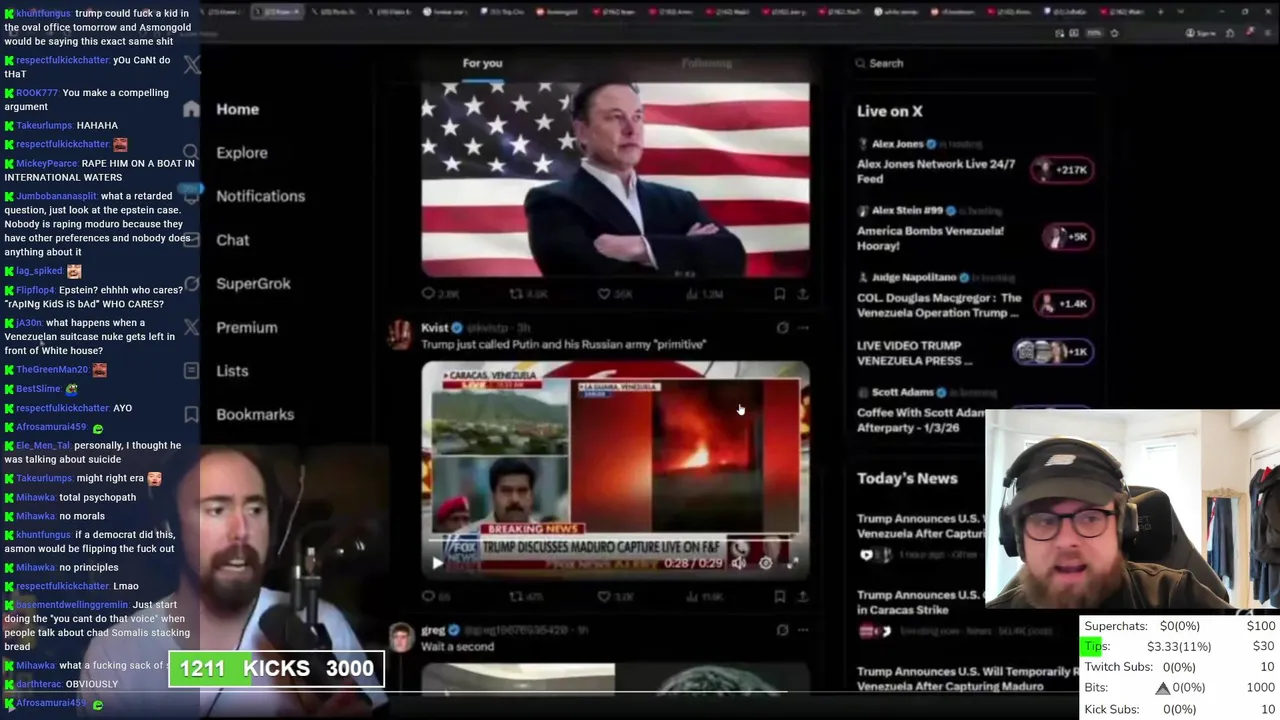Click the bookmark star in address bar
Image resolution: width=1280 pixels, height=720 pixels.
[1114, 33]
